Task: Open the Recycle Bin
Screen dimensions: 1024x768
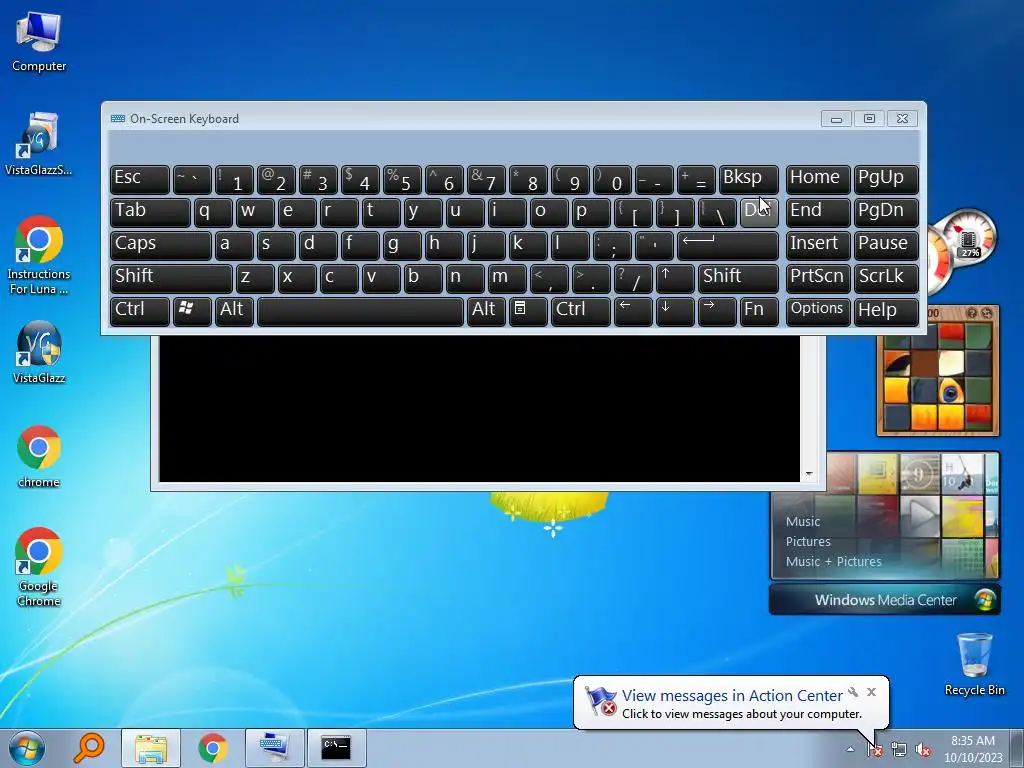Action: coord(974,664)
